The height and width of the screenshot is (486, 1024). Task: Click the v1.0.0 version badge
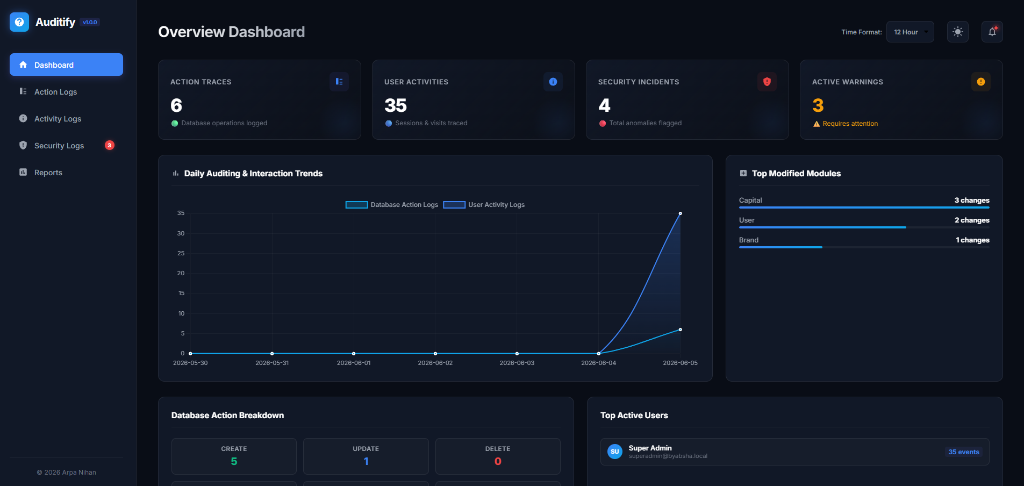coord(90,22)
